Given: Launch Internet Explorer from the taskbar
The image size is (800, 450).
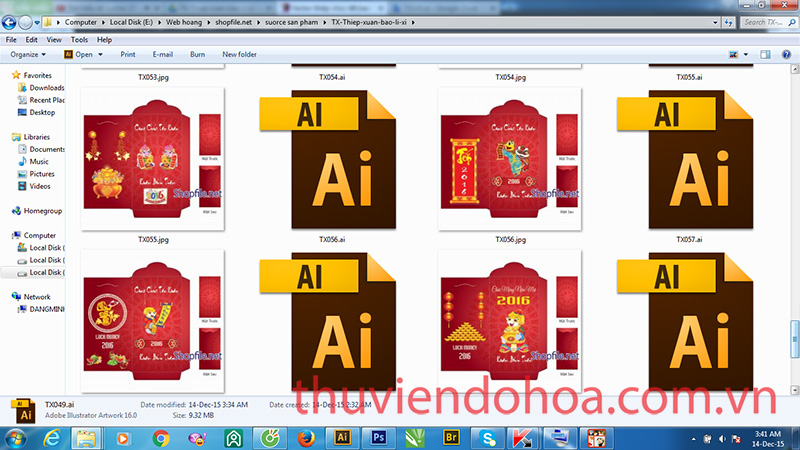Looking at the screenshot, I should point(53,438).
